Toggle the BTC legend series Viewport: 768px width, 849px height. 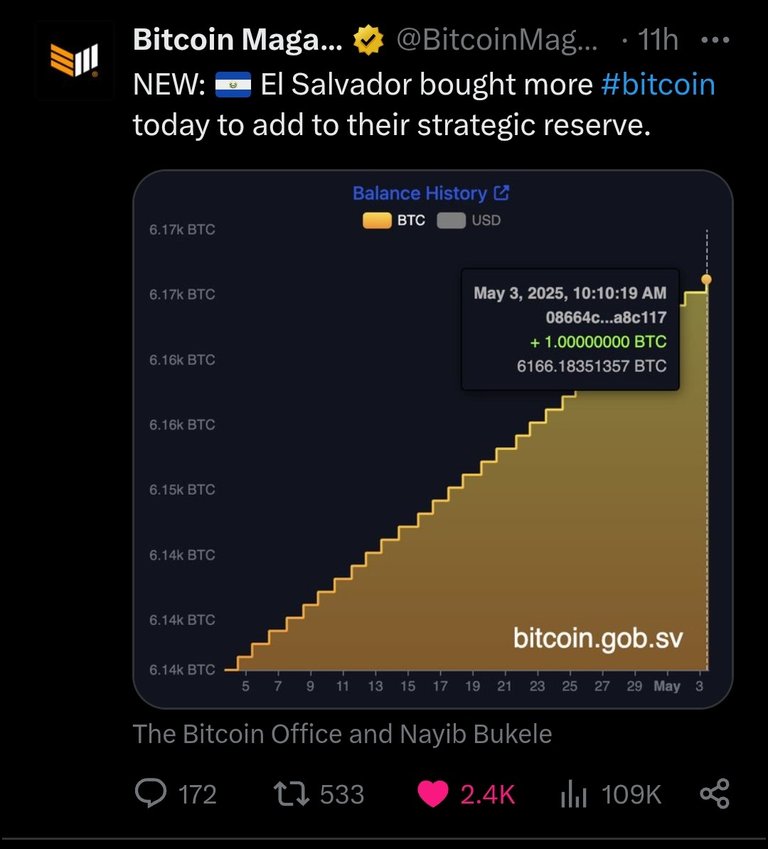coord(394,220)
